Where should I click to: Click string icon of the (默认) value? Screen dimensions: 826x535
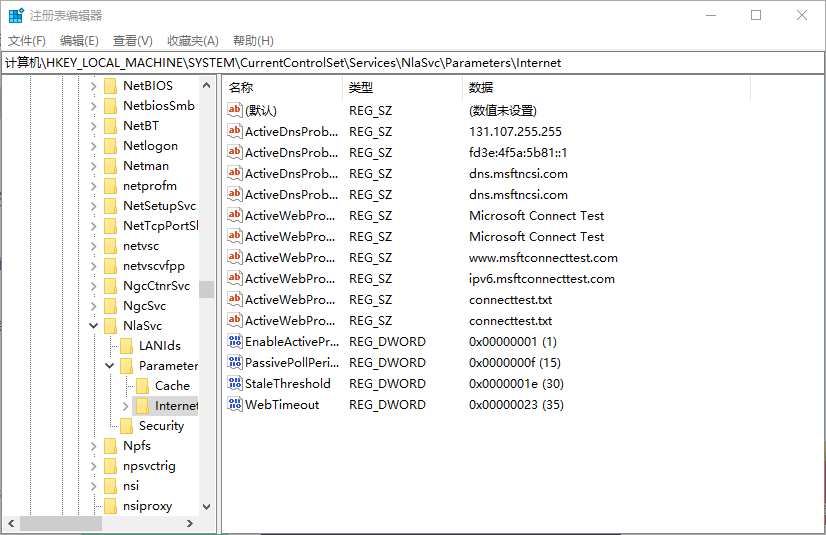[x=235, y=111]
